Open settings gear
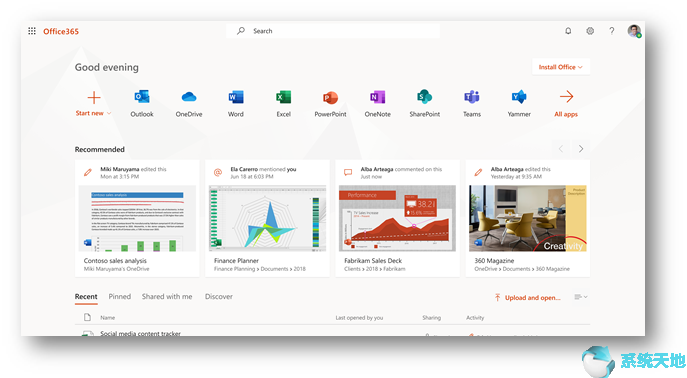Image resolution: width=687 pixels, height=378 pixels. click(x=590, y=31)
